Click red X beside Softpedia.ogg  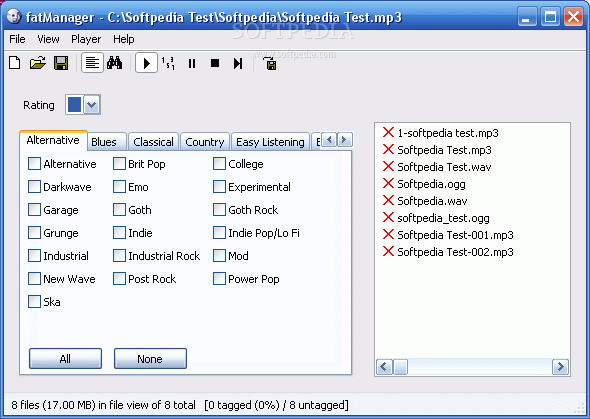point(388,183)
